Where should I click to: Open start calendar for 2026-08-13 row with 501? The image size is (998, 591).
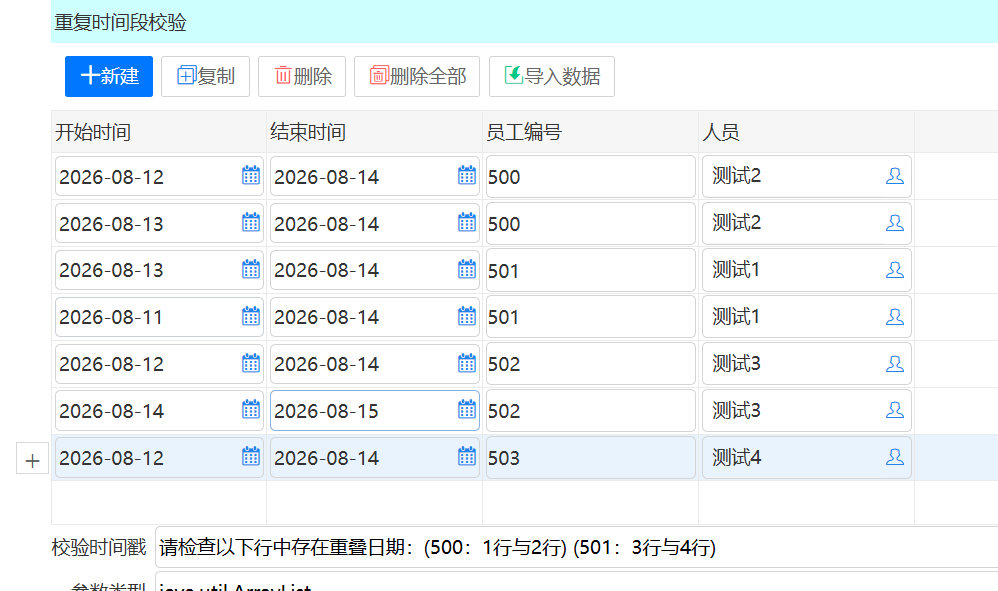click(x=251, y=270)
